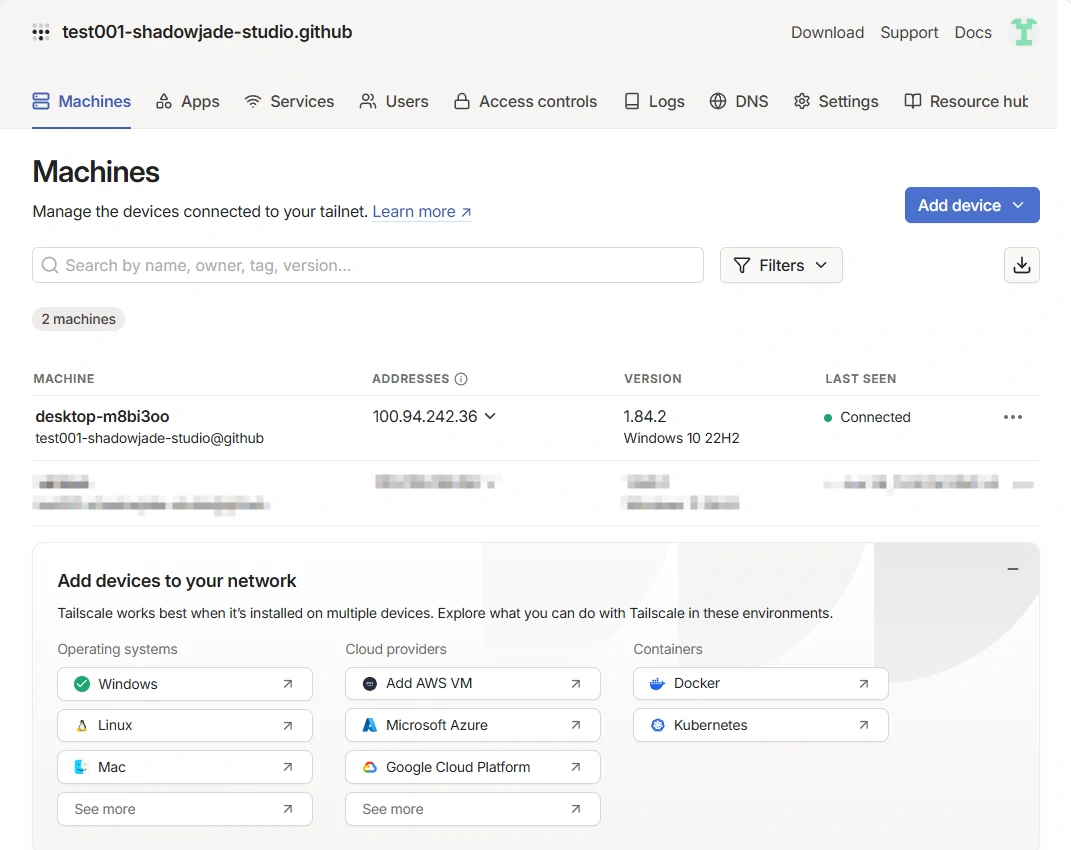The width and height of the screenshot is (1071, 850).
Task: Open the desktop-m8bi3oo three-dots menu
Action: (1012, 417)
